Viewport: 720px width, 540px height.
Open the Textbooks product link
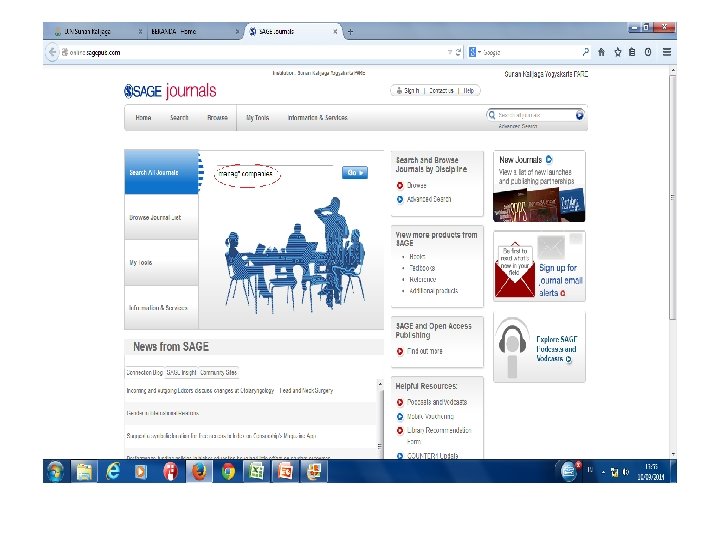[422, 268]
